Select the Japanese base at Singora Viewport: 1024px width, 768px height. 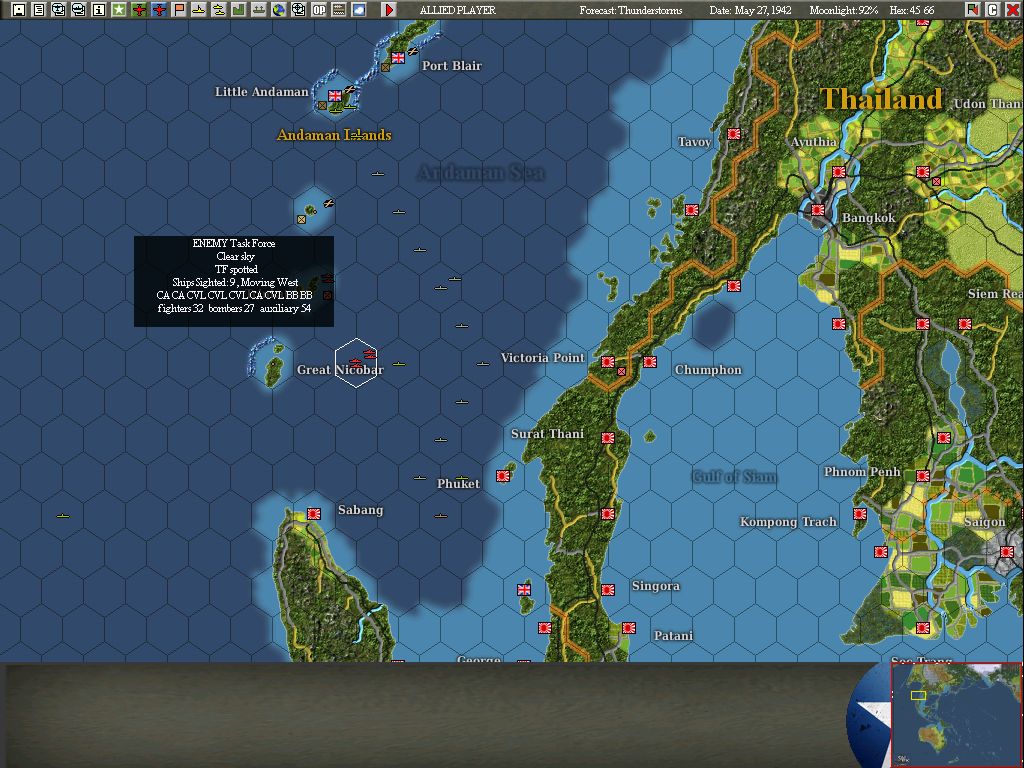(608, 590)
